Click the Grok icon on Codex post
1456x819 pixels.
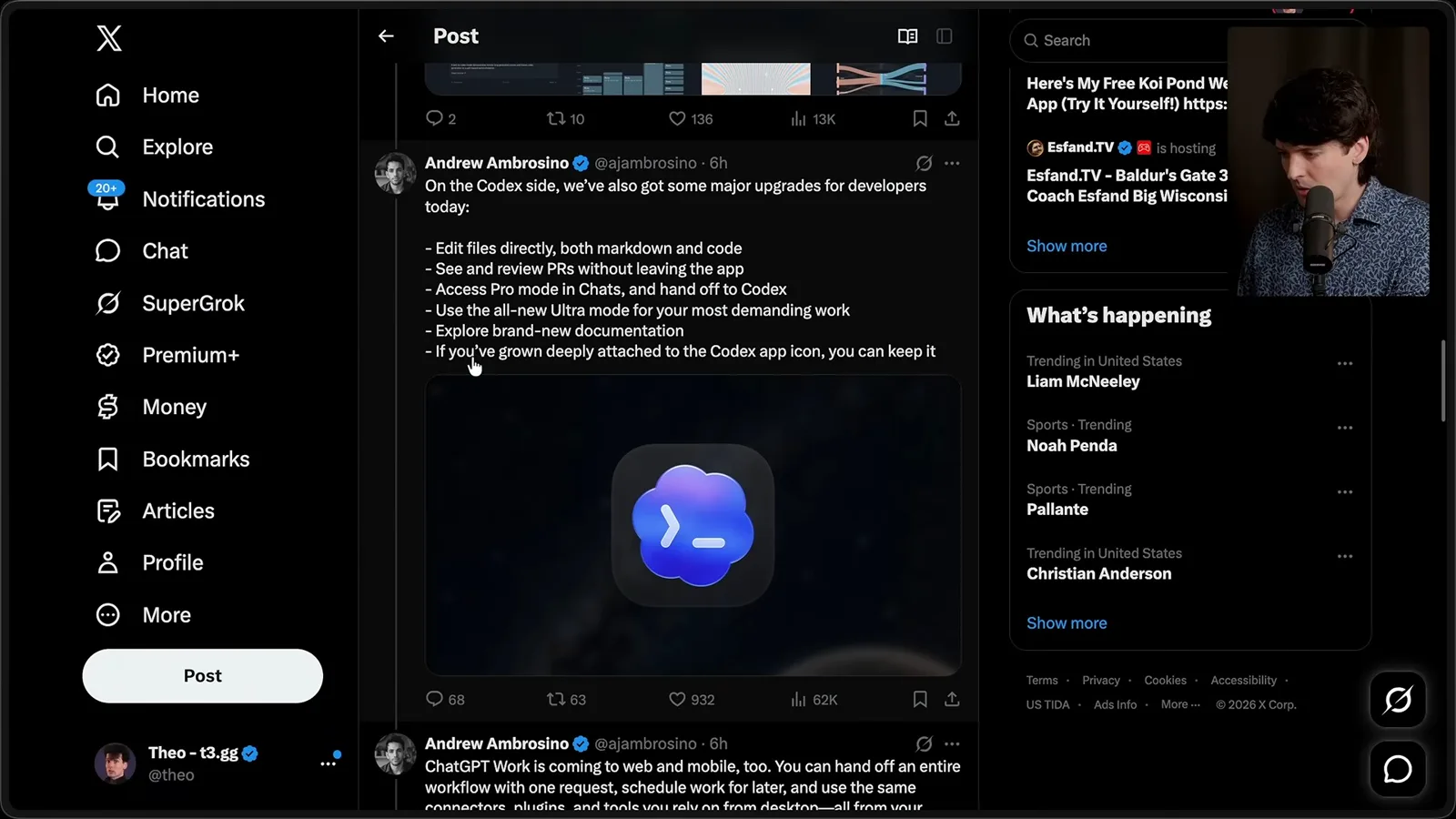pyautogui.click(x=924, y=163)
